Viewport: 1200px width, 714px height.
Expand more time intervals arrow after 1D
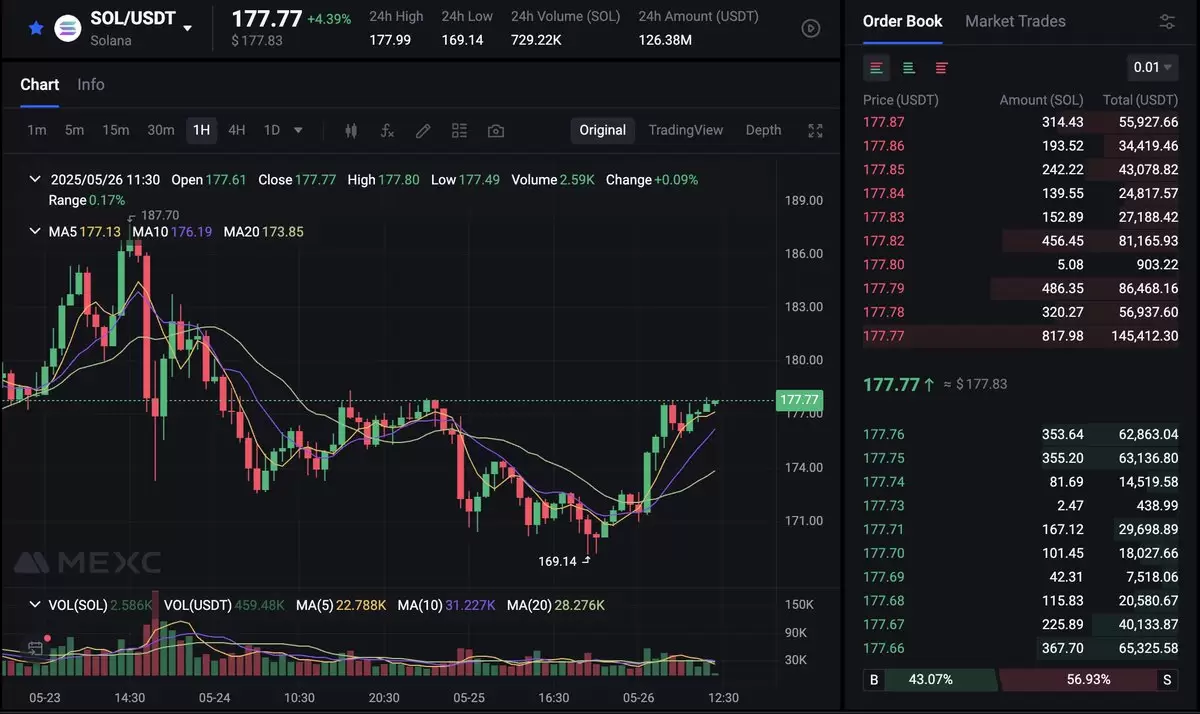[298, 130]
